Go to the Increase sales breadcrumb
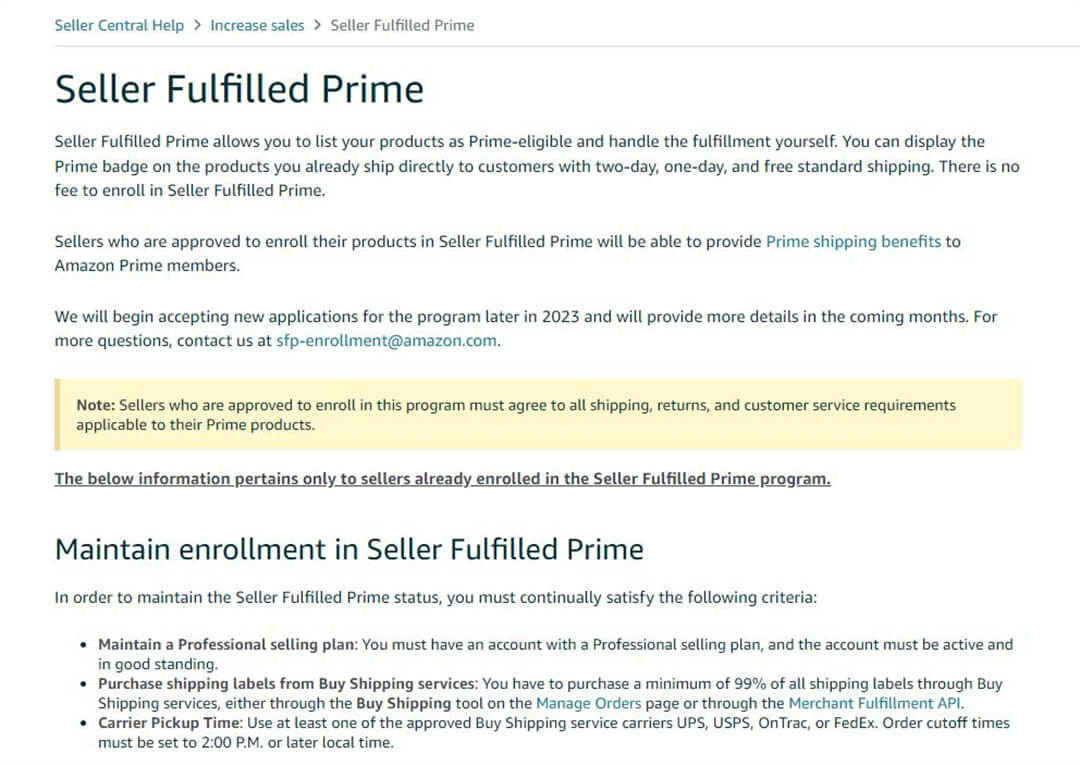Screen dimensions: 1080x765 257,25
